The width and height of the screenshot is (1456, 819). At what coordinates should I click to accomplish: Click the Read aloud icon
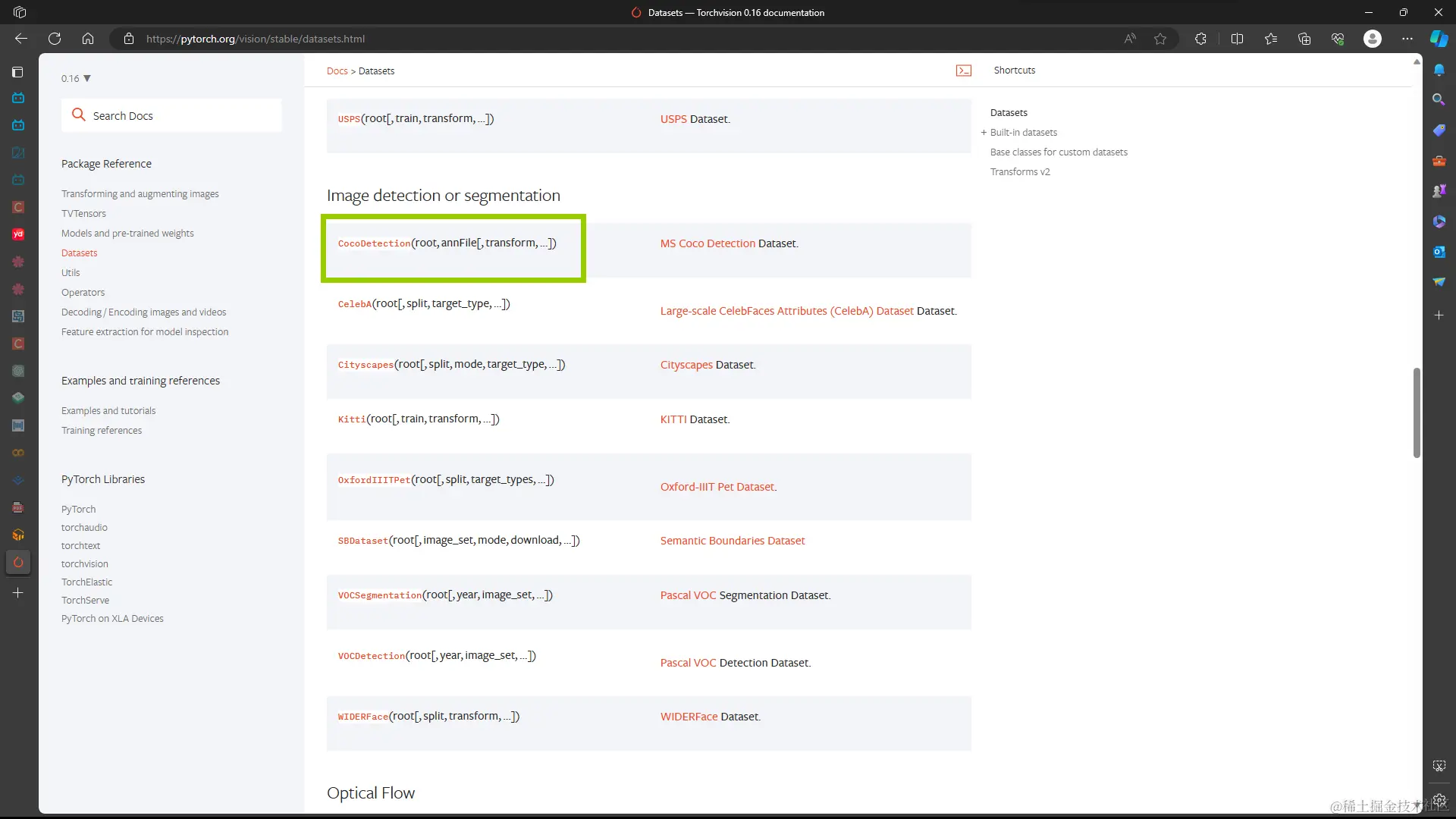(1130, 39)
